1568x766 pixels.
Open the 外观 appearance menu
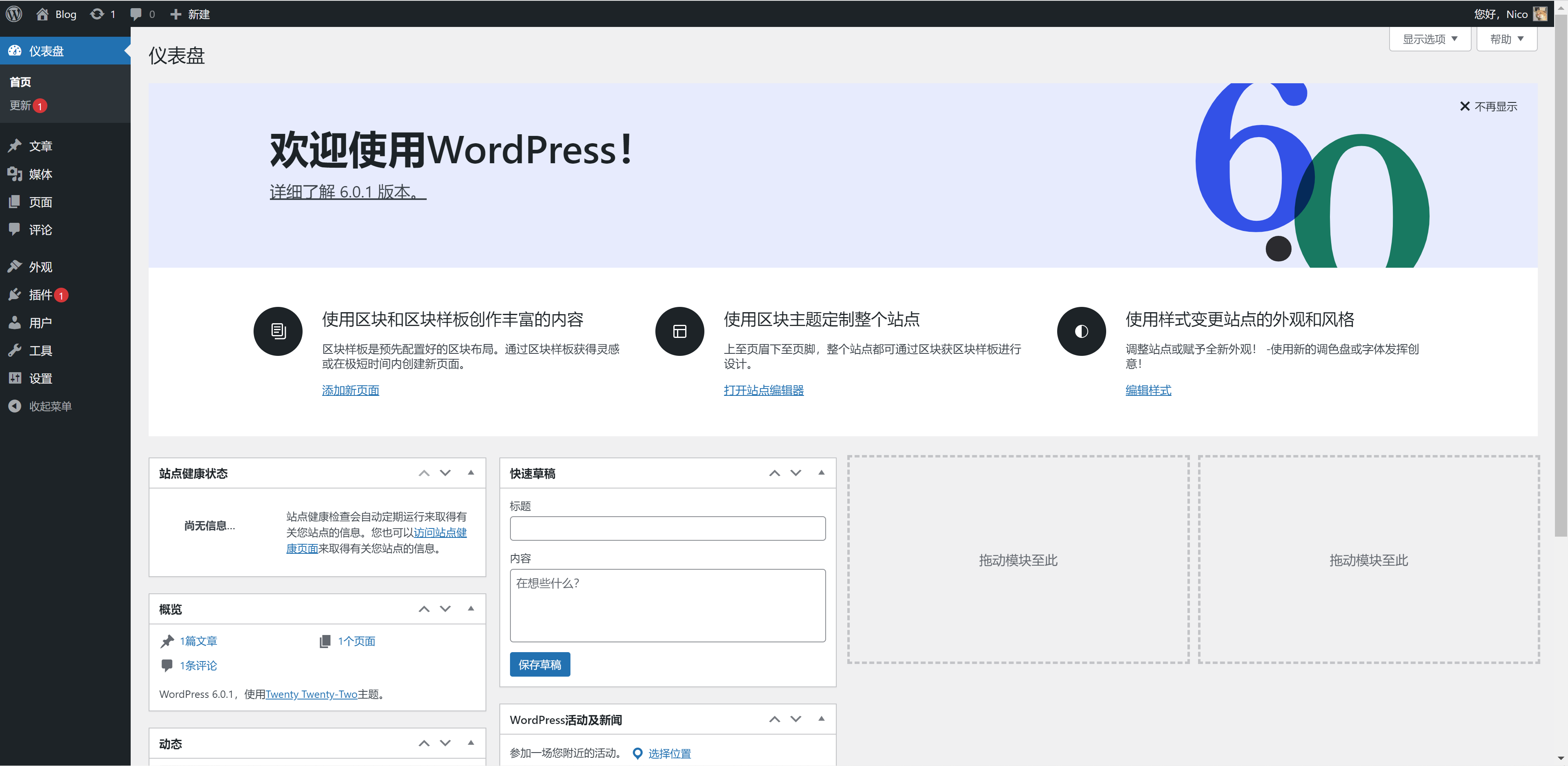(x=40, y=267)
